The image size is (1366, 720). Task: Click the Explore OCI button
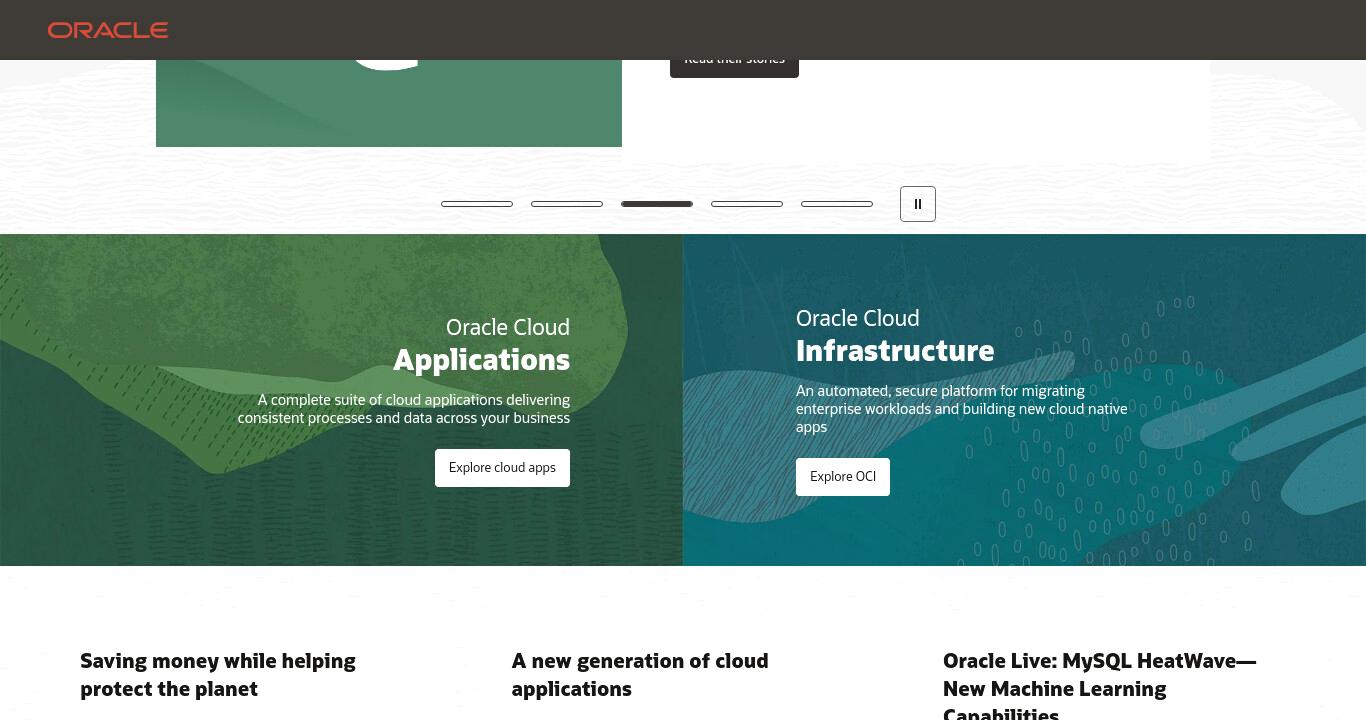(843, 477)
